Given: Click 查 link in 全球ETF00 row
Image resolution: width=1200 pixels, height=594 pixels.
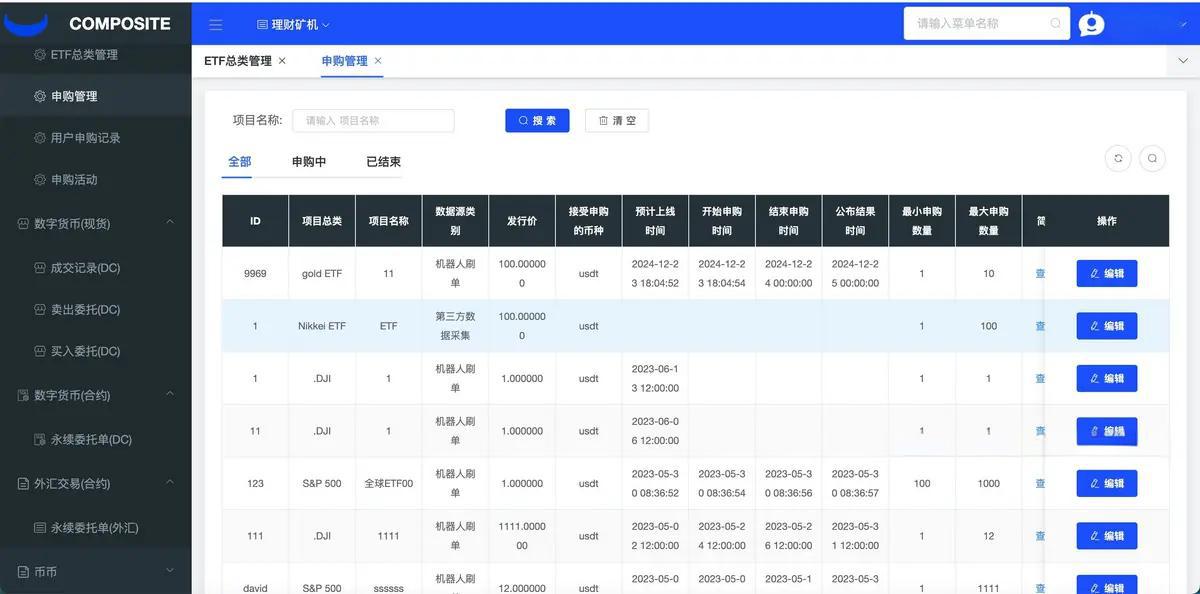Looking at the screenshot, I should pos(1040,483).
